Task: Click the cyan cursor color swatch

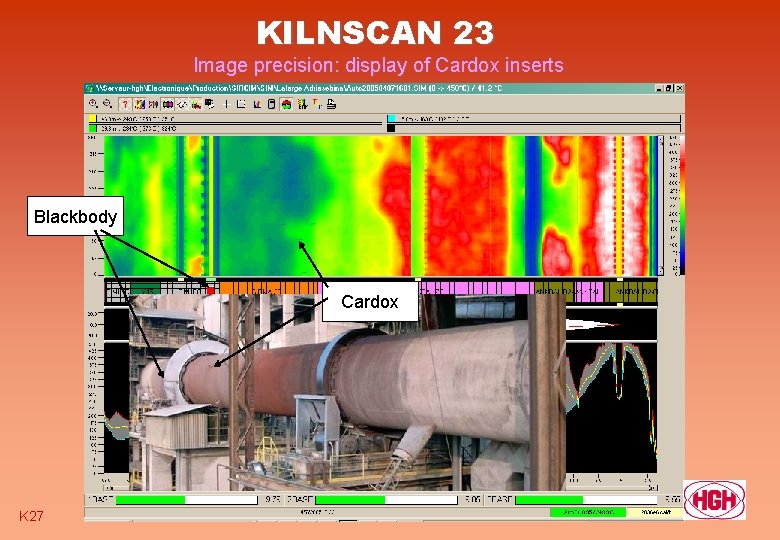Action: coord(391,119)
